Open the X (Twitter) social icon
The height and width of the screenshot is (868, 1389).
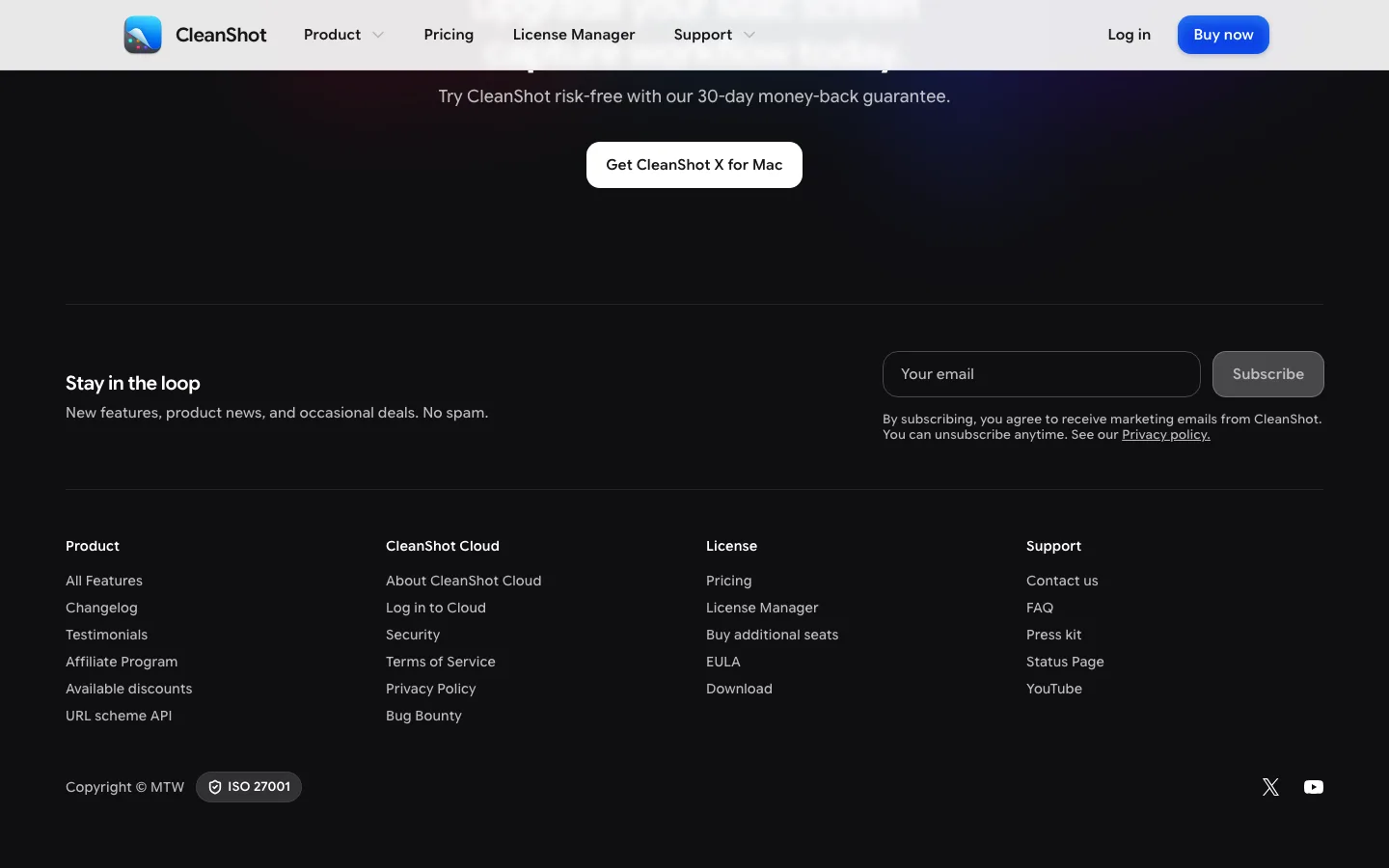click(x=1270, y=787)
